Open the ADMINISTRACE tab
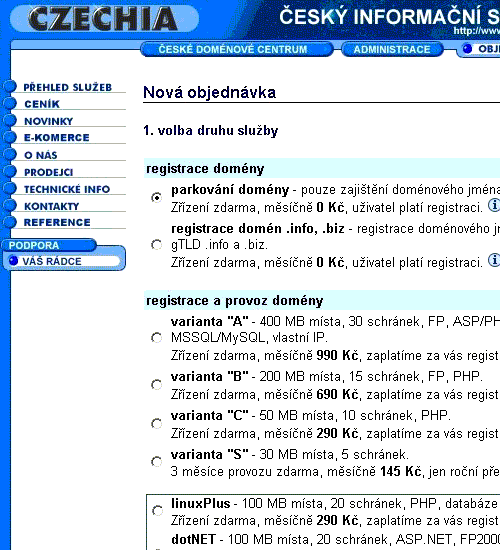 click(392, 49)
